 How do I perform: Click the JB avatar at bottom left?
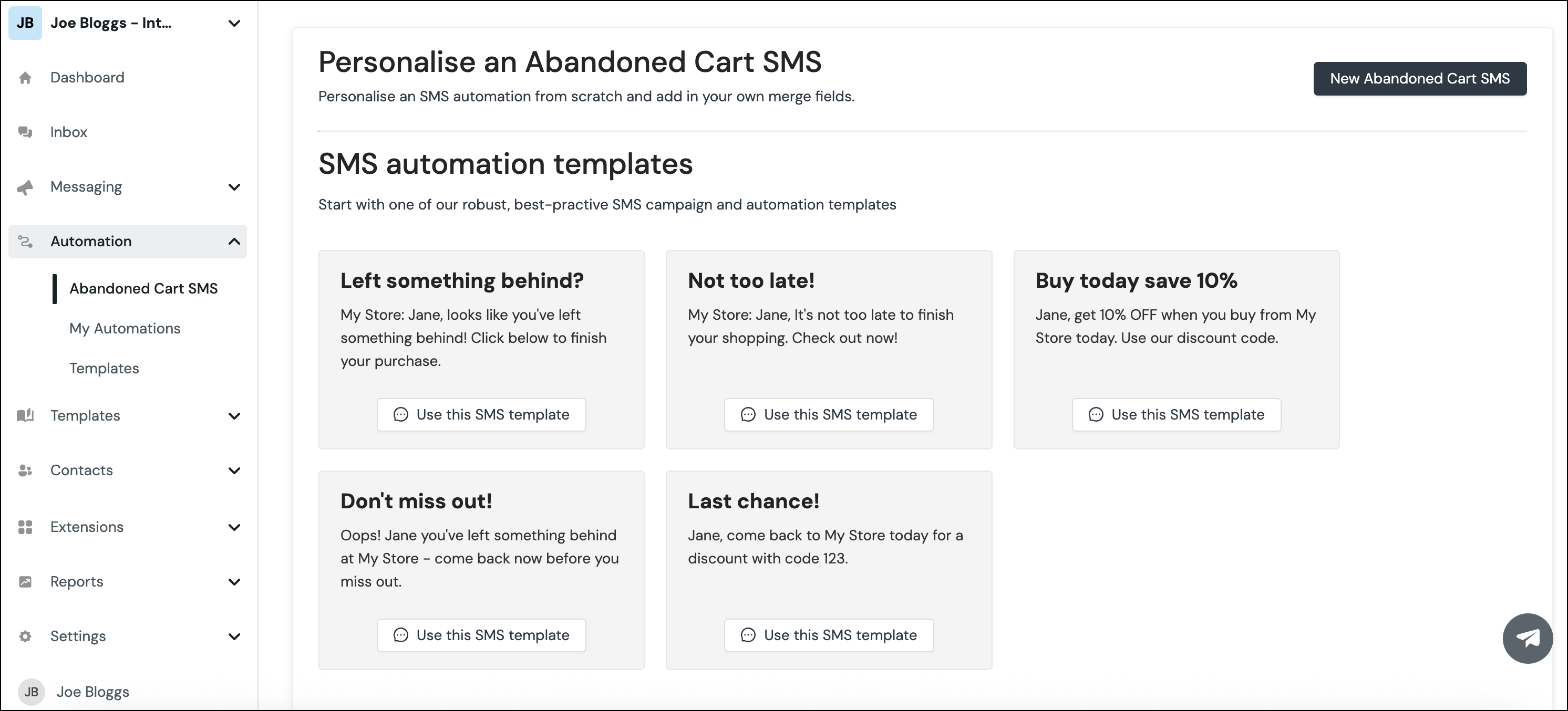click(32, 692)
